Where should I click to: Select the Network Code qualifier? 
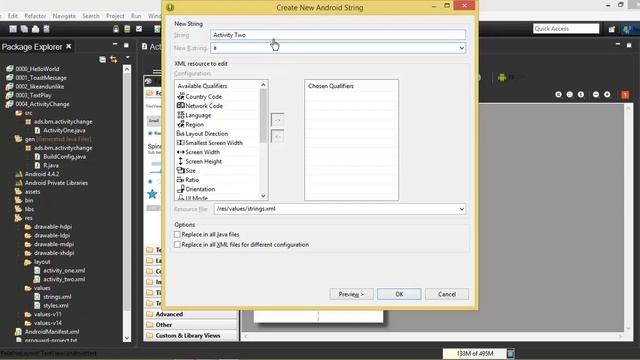200,106
